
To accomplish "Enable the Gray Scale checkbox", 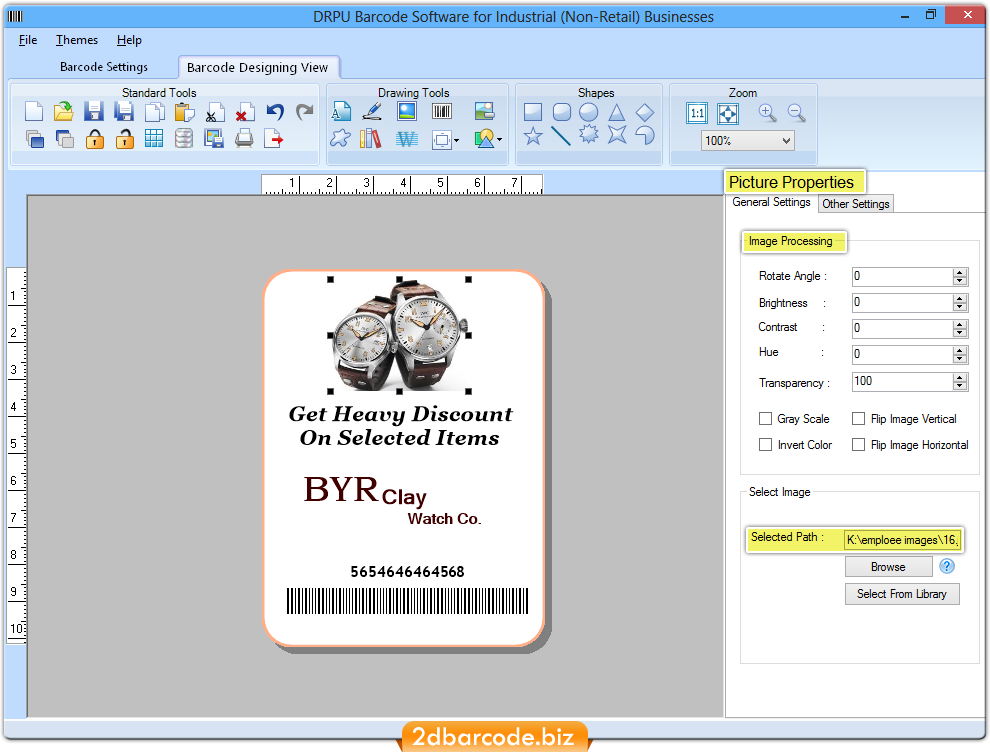I will (765, 419).
